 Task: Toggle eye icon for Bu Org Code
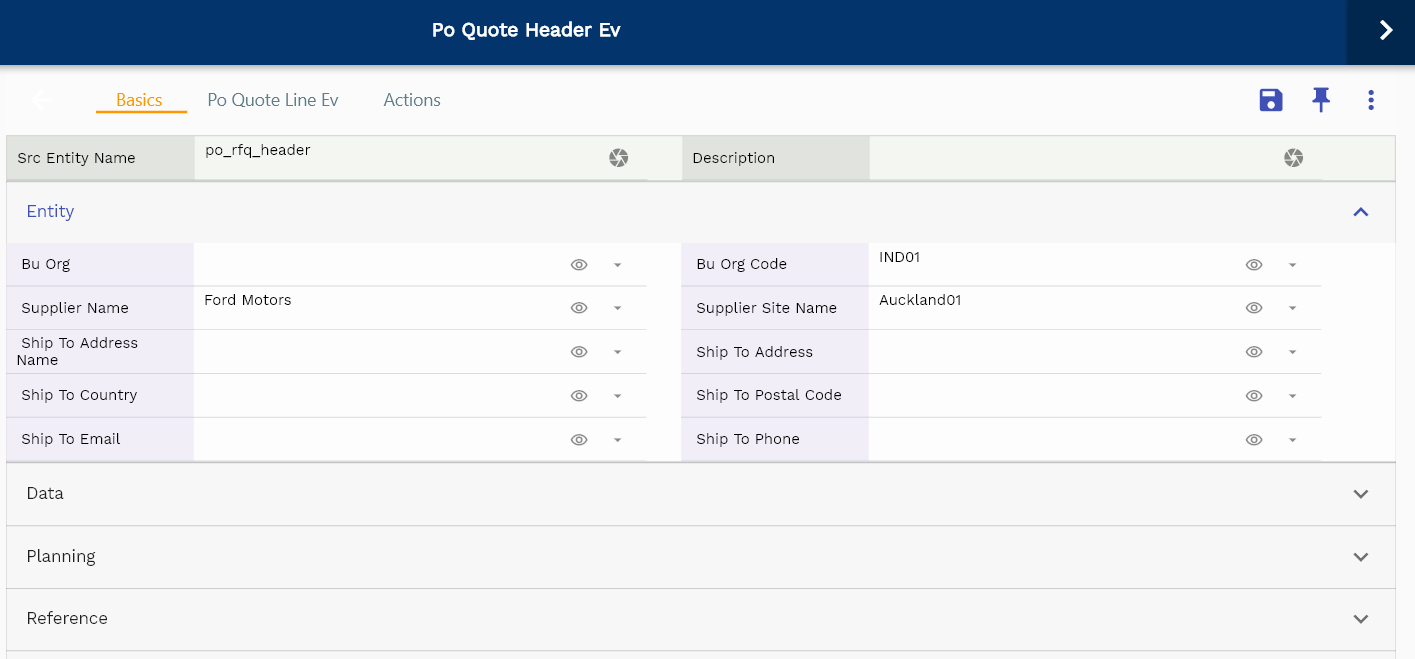(1253, 265)
